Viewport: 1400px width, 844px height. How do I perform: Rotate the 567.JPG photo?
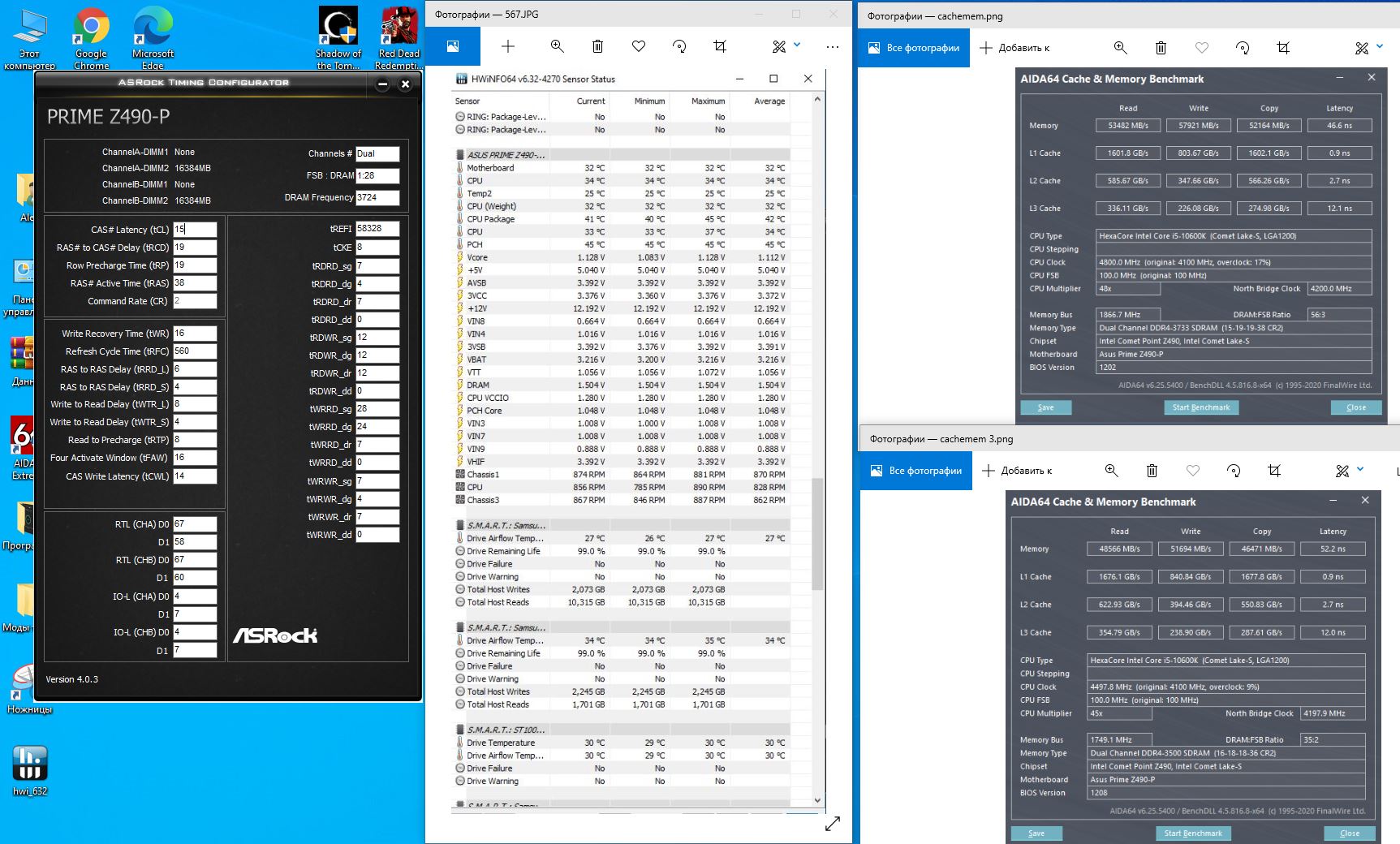(x=679, y=46)
